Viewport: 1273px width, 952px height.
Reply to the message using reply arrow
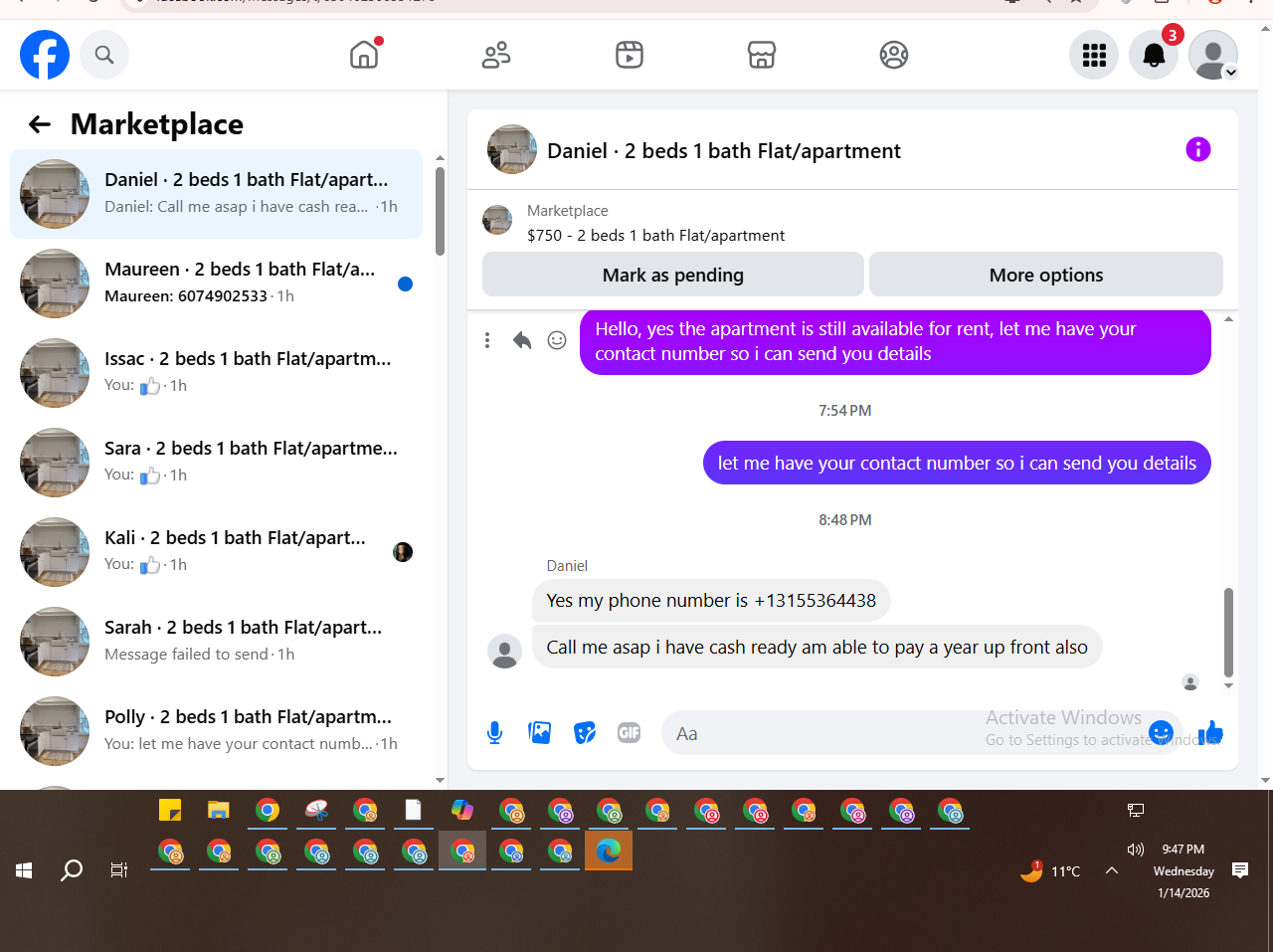point(522,340)
